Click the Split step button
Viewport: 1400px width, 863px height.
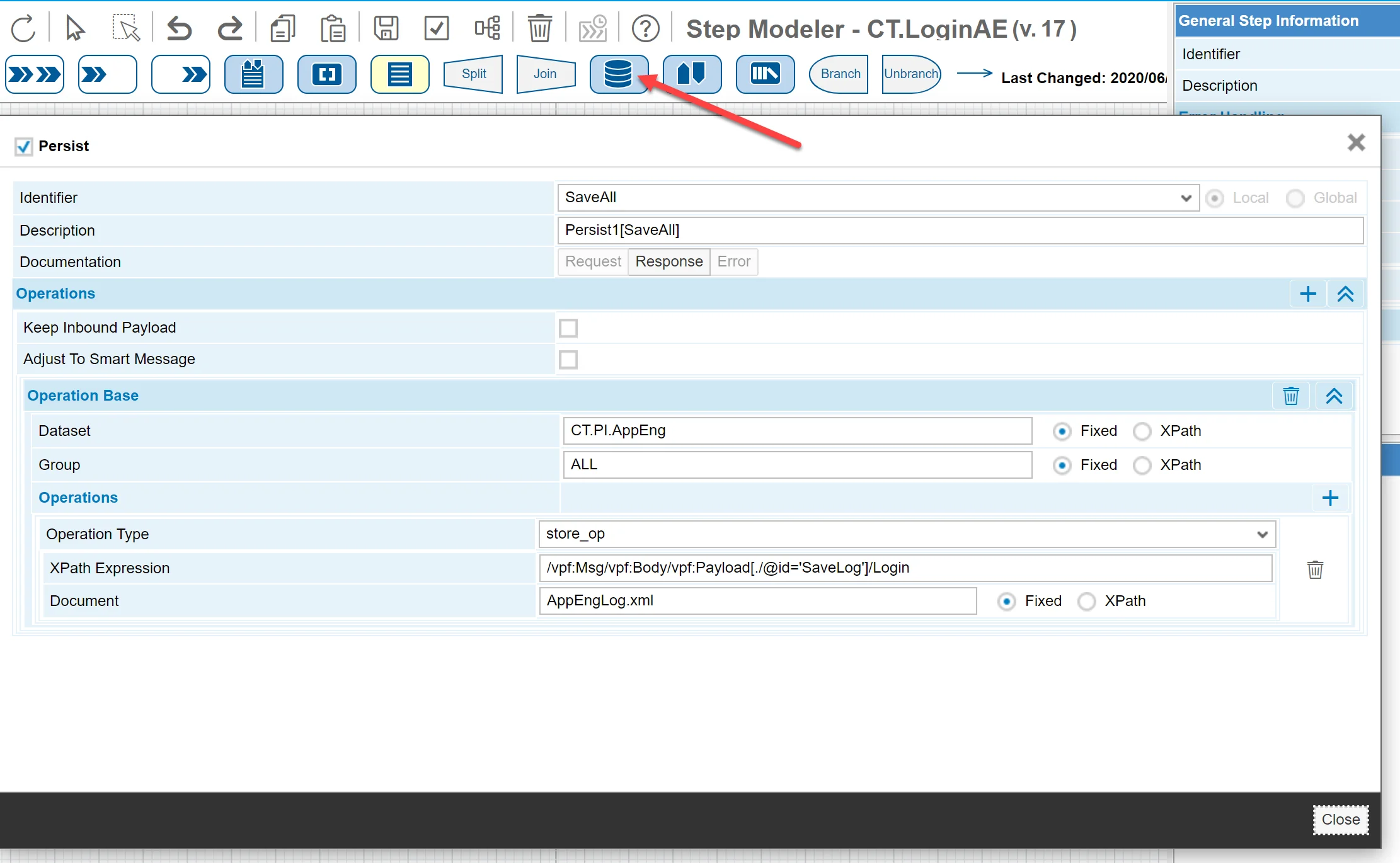pos(473,74)
